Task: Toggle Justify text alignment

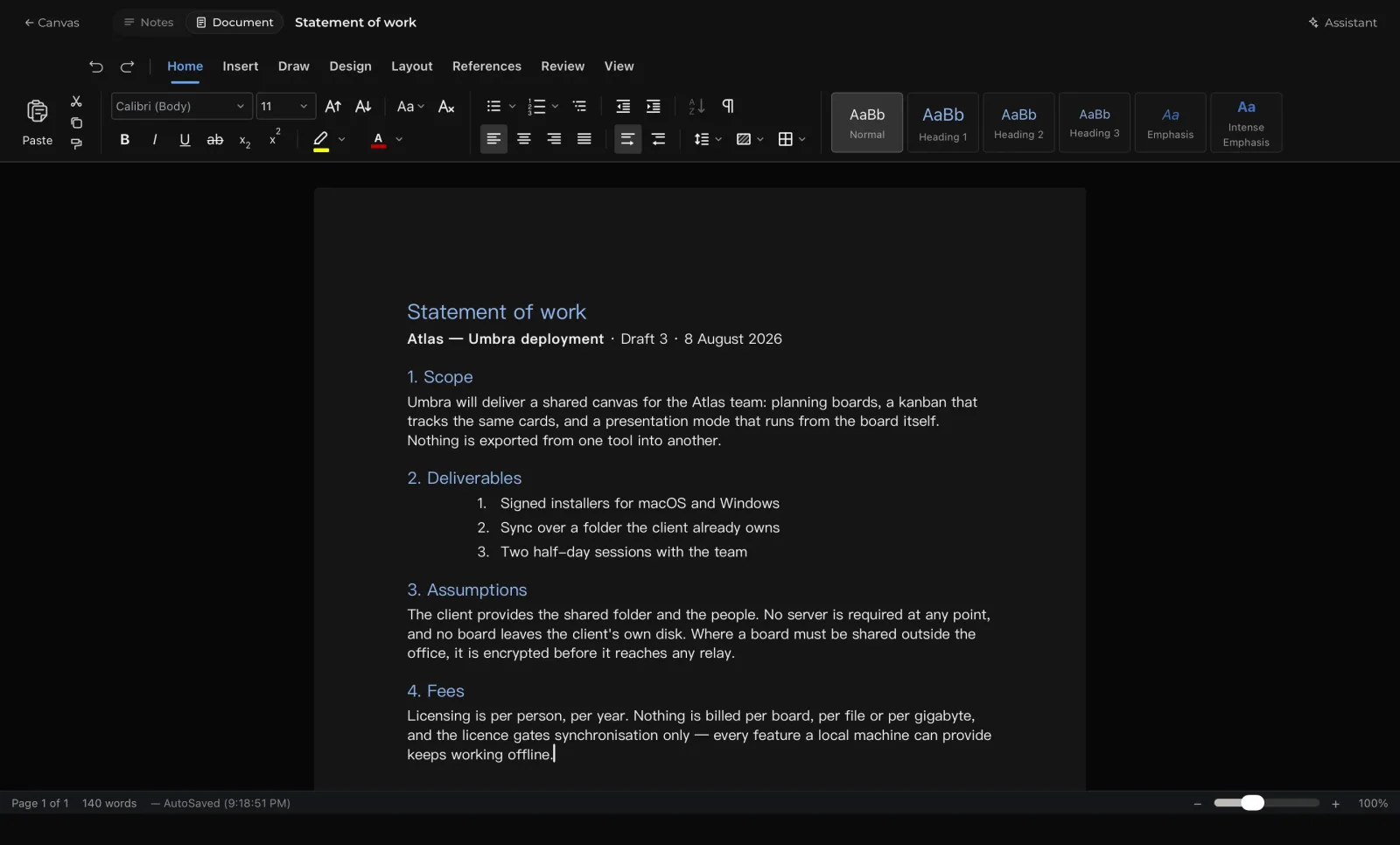Action: click(x=584, y=139)
